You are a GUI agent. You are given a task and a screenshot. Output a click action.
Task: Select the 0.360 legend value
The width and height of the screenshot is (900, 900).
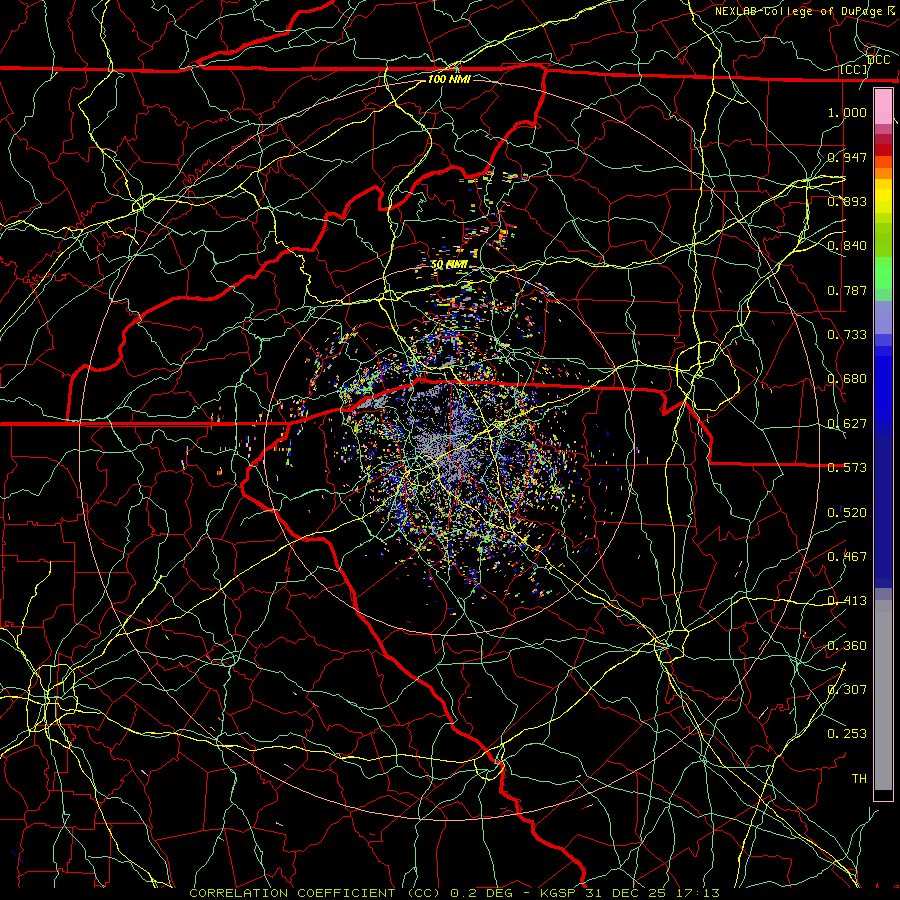click(847, 646)
